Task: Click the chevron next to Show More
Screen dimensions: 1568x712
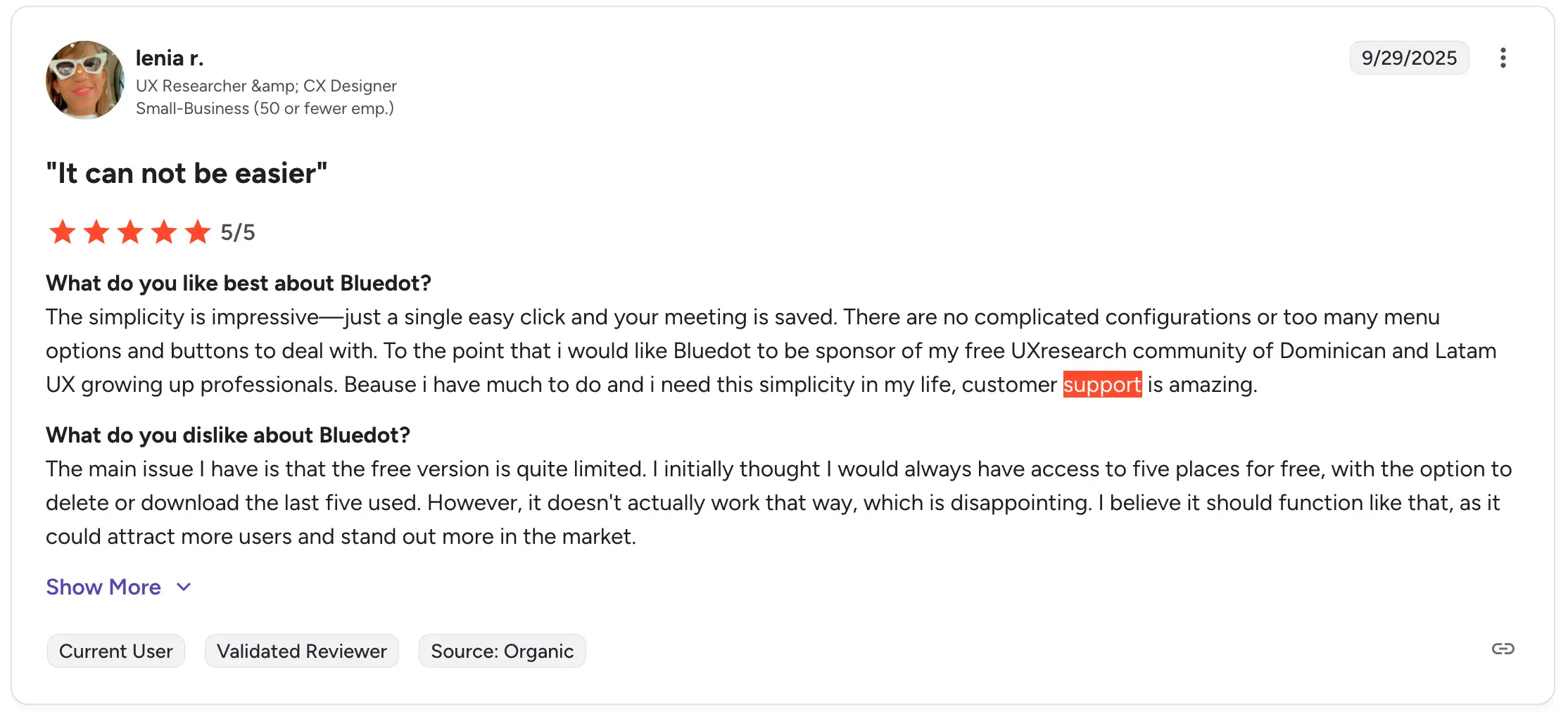Action: (183, 587)
